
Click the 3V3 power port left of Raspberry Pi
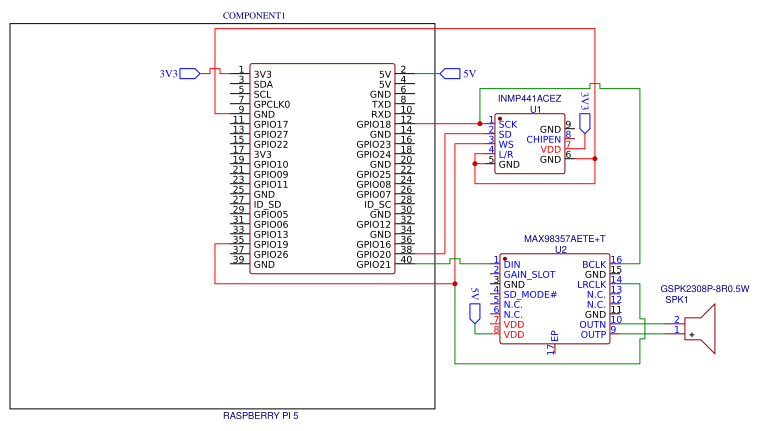pyautogui.click(x=190, y=74)
